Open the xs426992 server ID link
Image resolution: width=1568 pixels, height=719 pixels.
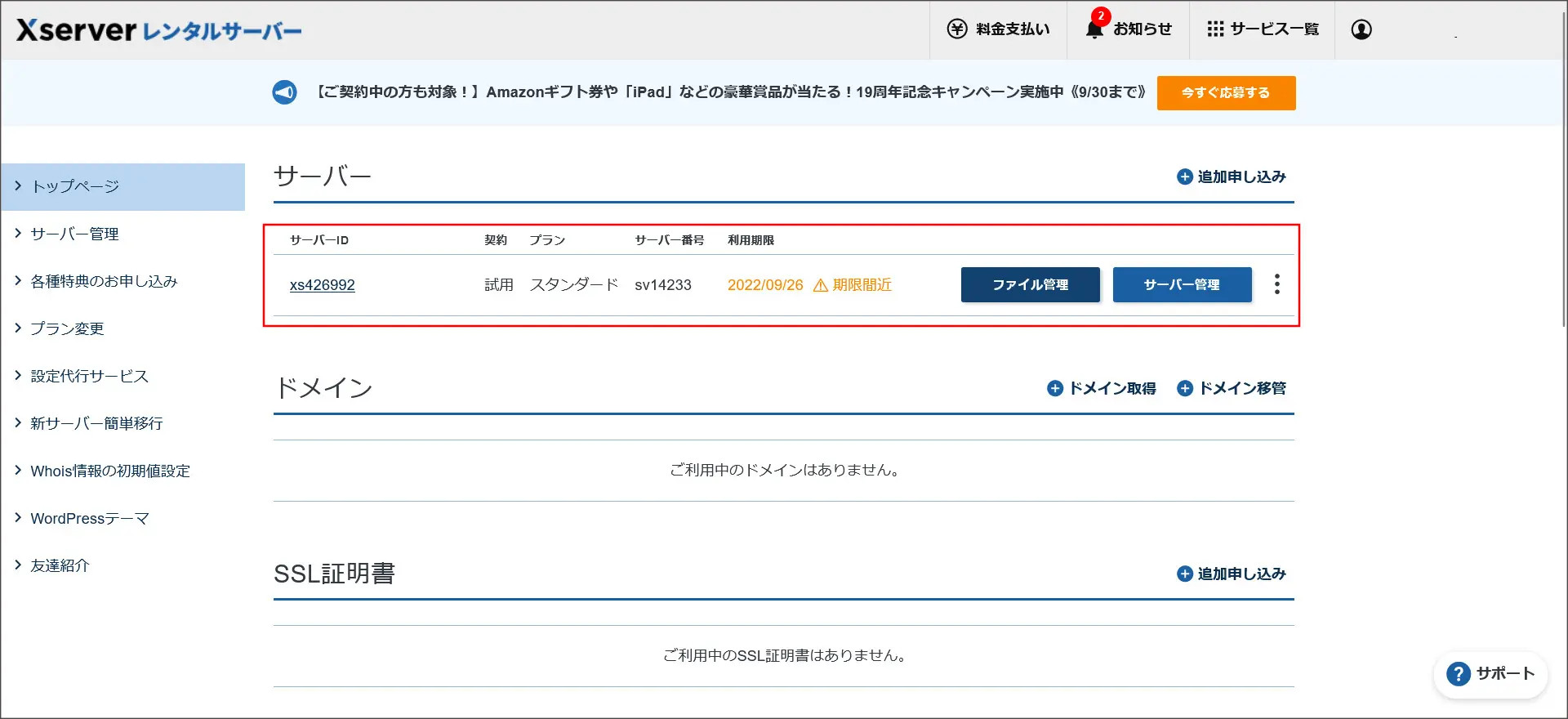pos(322,285)
